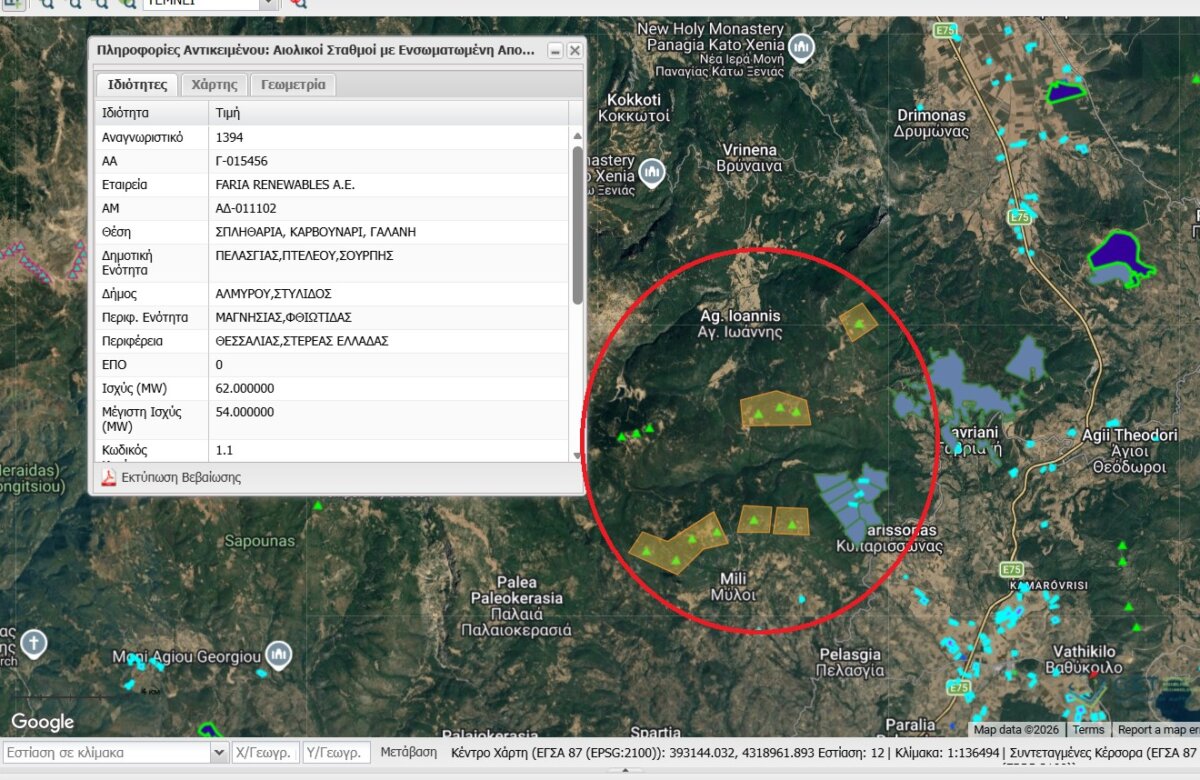Open the Γεωμετρία tab
This screenshot has width=1200, height=780.
(x=293, y=85)
